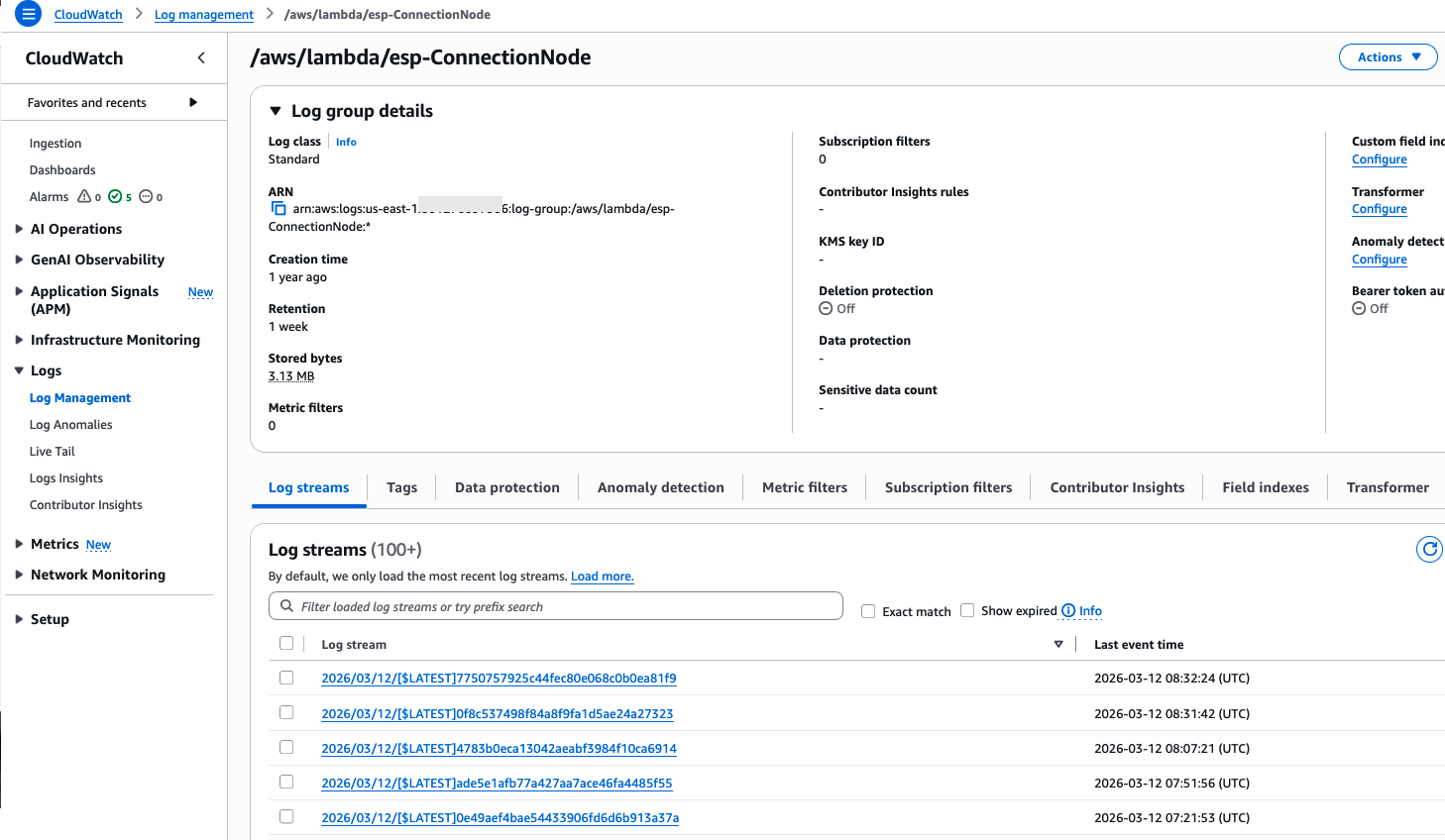This screenshot has width=1445, height=840.
Task: Enable the Show expired checkbox
Action: click(x=967, y=610)
